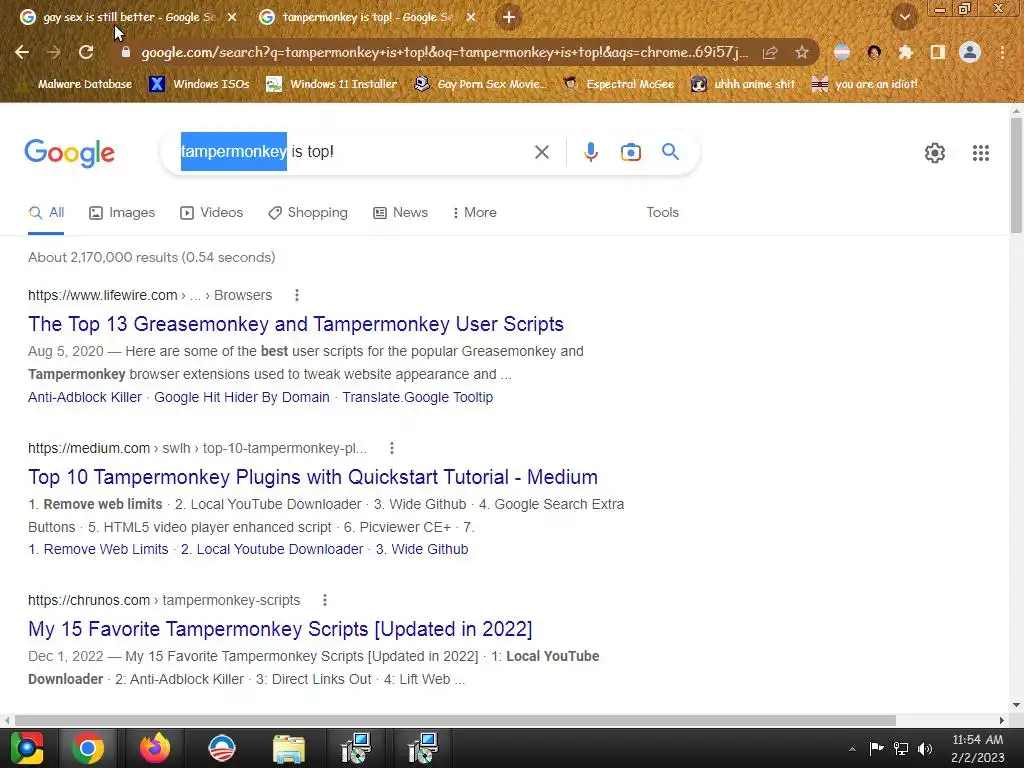Screen dimensions: 1024x768
Task: Open the Windows ISOs bookmark
Action: click(x=199, y=84)
